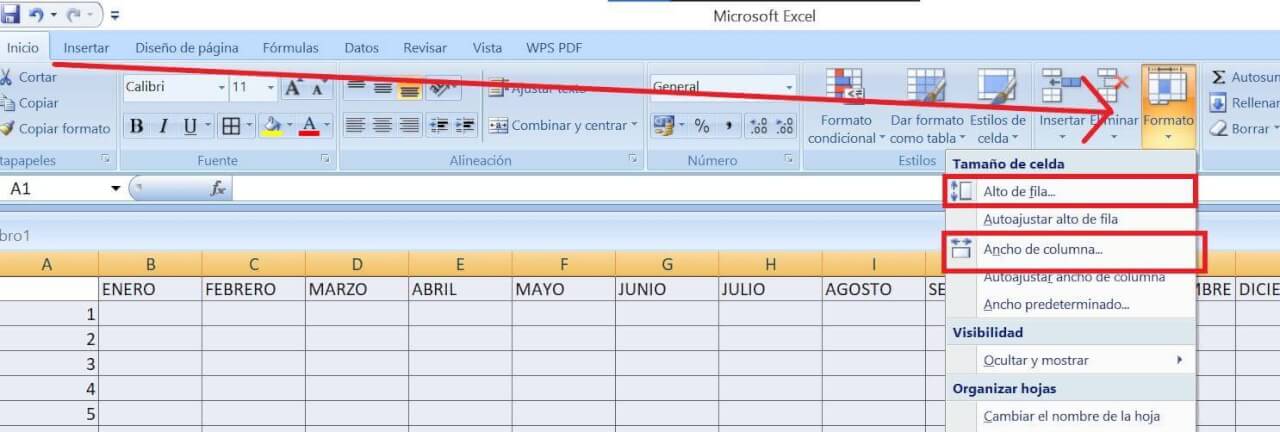Click the decrease indent icon
Image resolution: width=1280 pixels, height=432 pixels.
[438, 126]
